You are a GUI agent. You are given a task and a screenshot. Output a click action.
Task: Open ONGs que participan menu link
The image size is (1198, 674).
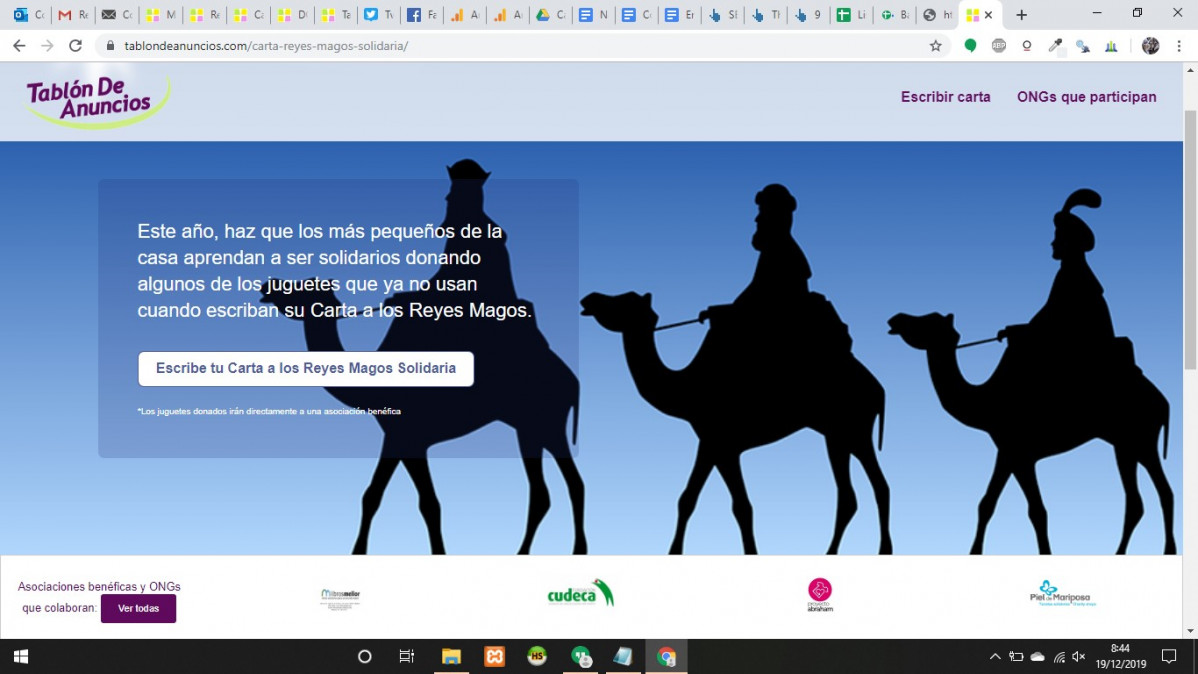pos(1086,97)
